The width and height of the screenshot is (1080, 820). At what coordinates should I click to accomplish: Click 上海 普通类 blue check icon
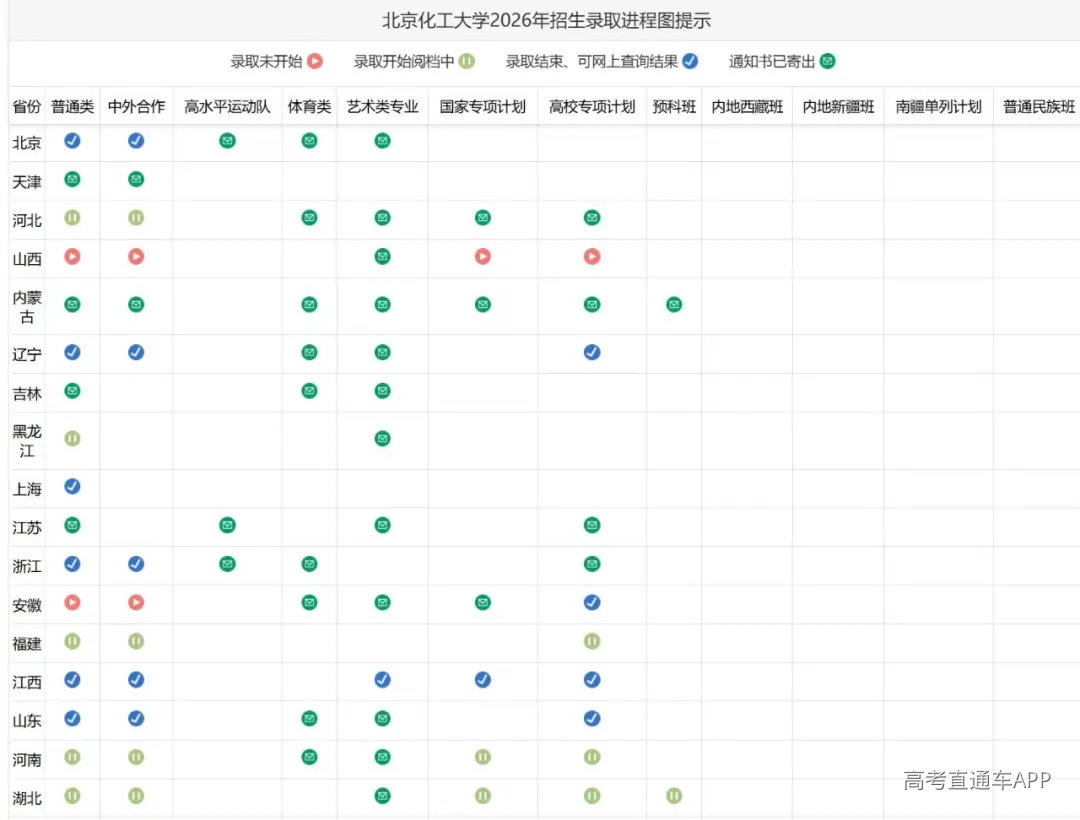click(72, 486)
